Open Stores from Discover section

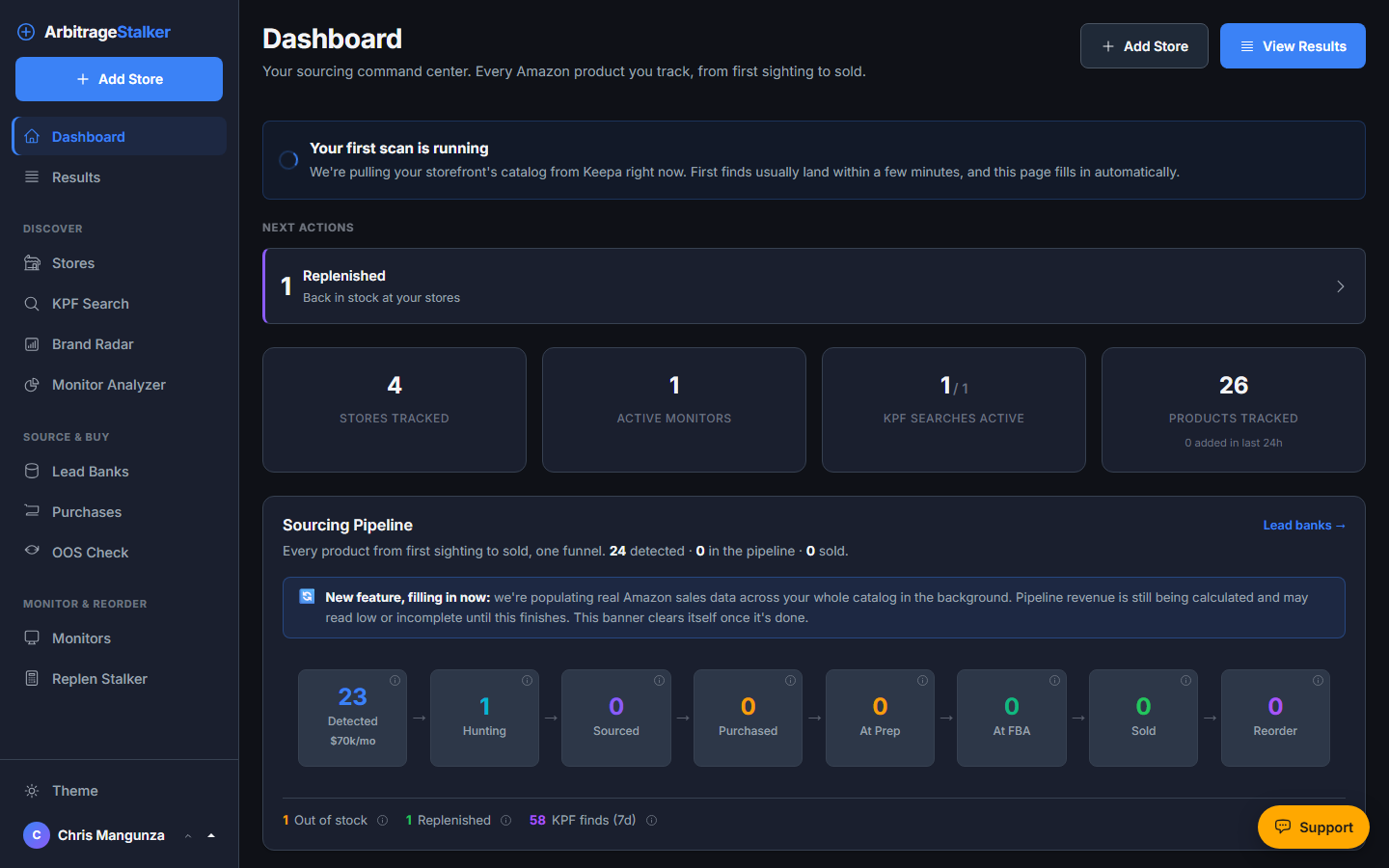point(120,263)
